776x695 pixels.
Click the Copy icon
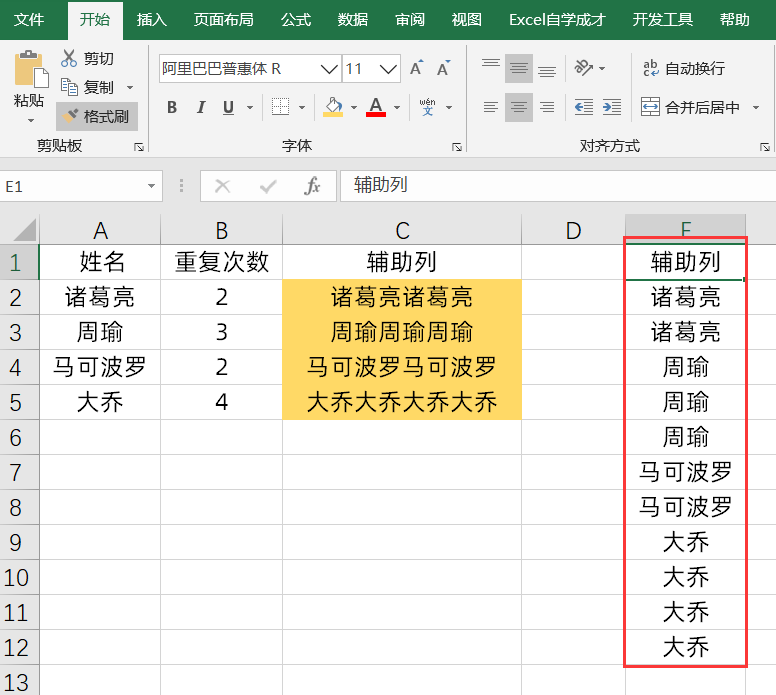(x=69, y=87)
